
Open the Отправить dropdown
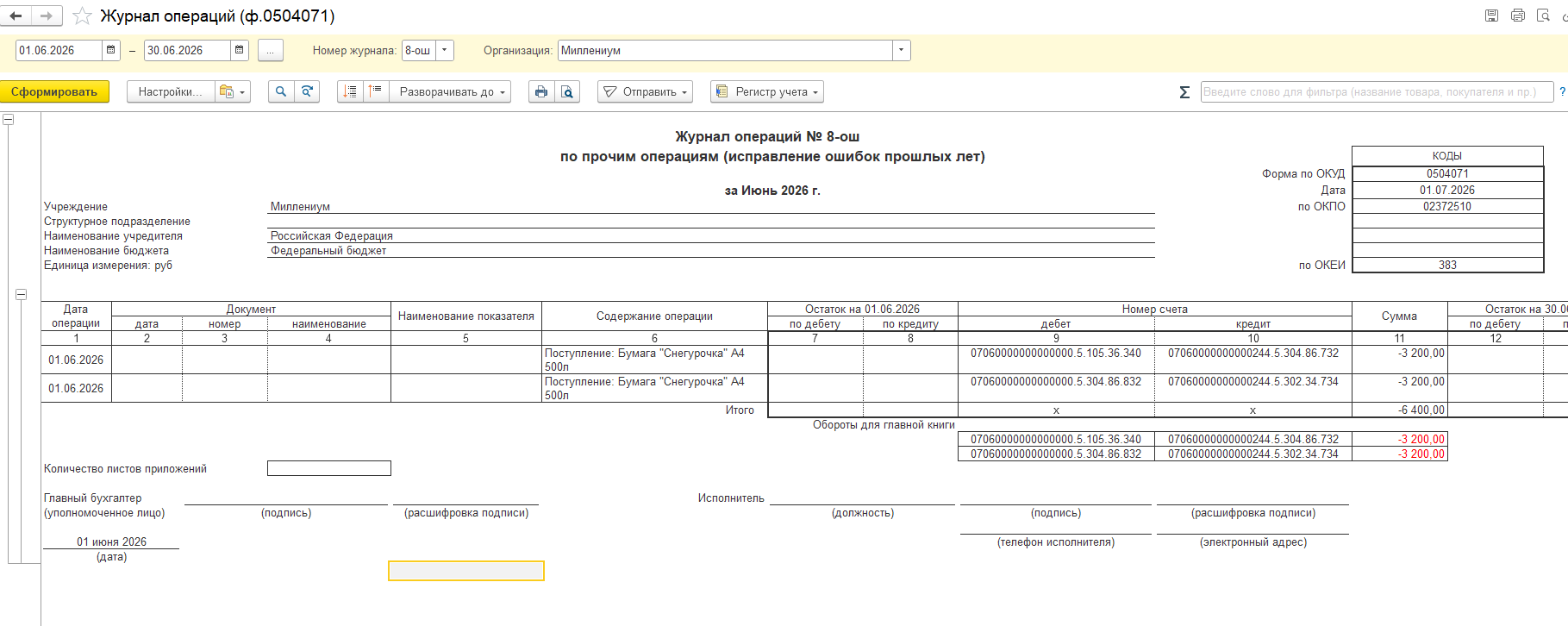(x=645, y=91)
